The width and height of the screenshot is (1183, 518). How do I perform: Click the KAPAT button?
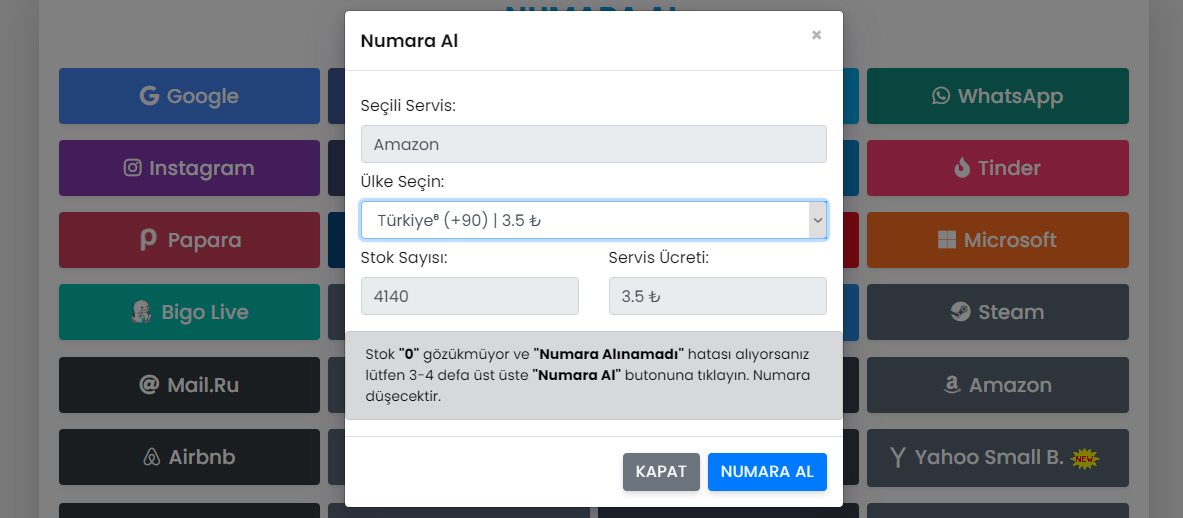[662, 472]
